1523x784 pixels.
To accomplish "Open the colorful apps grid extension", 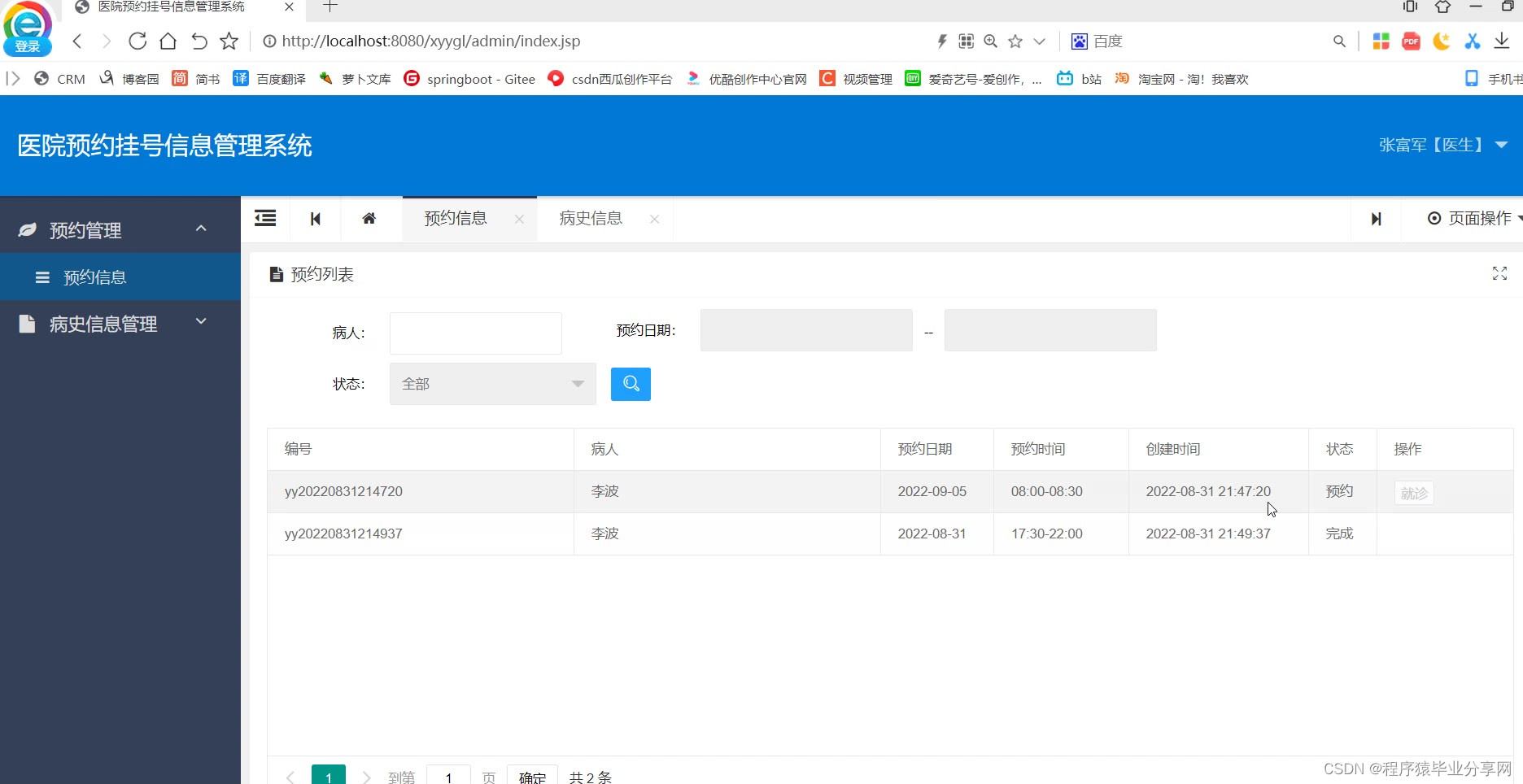I will [1381, 41].
